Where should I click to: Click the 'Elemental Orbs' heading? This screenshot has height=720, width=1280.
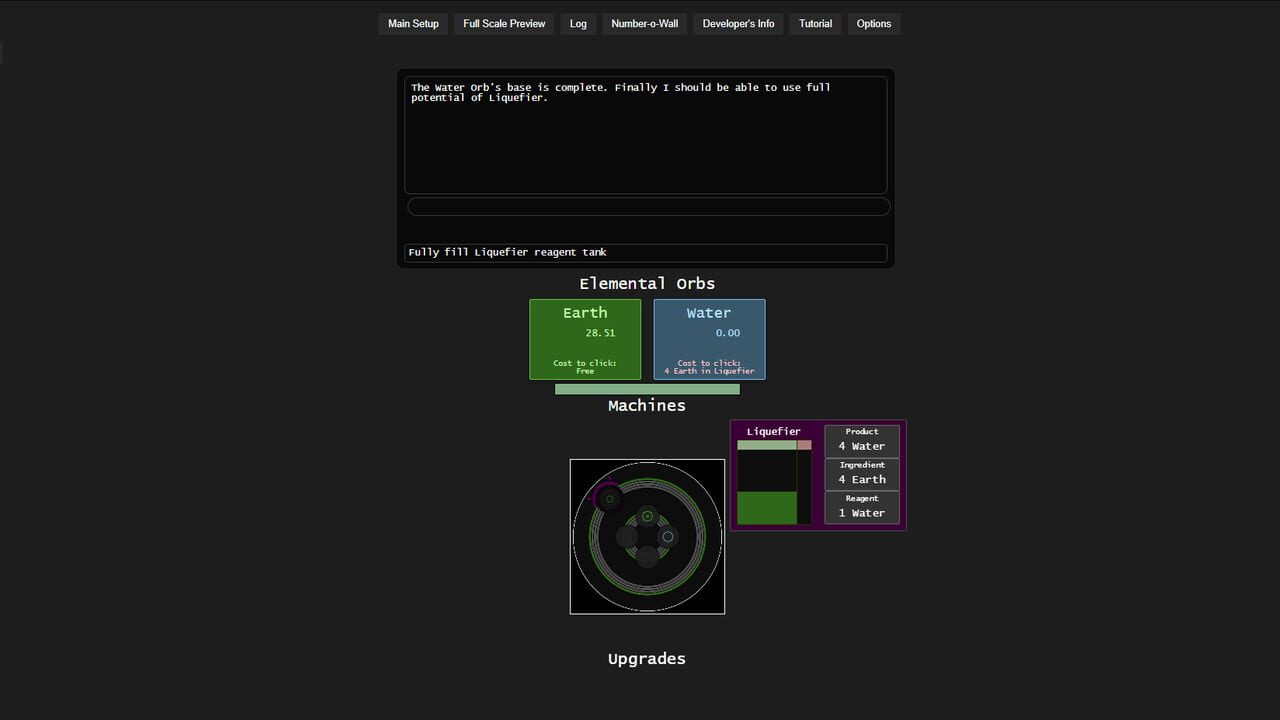[x=647, y=283]
